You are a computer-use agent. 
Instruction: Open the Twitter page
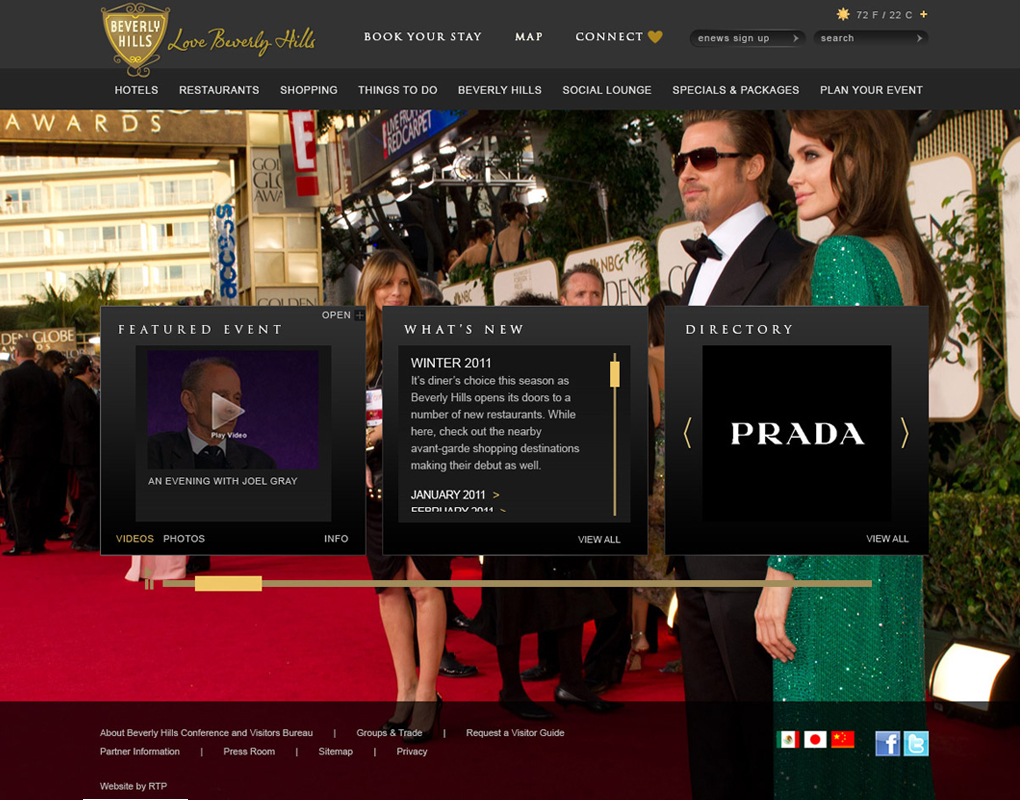(916, 743)
